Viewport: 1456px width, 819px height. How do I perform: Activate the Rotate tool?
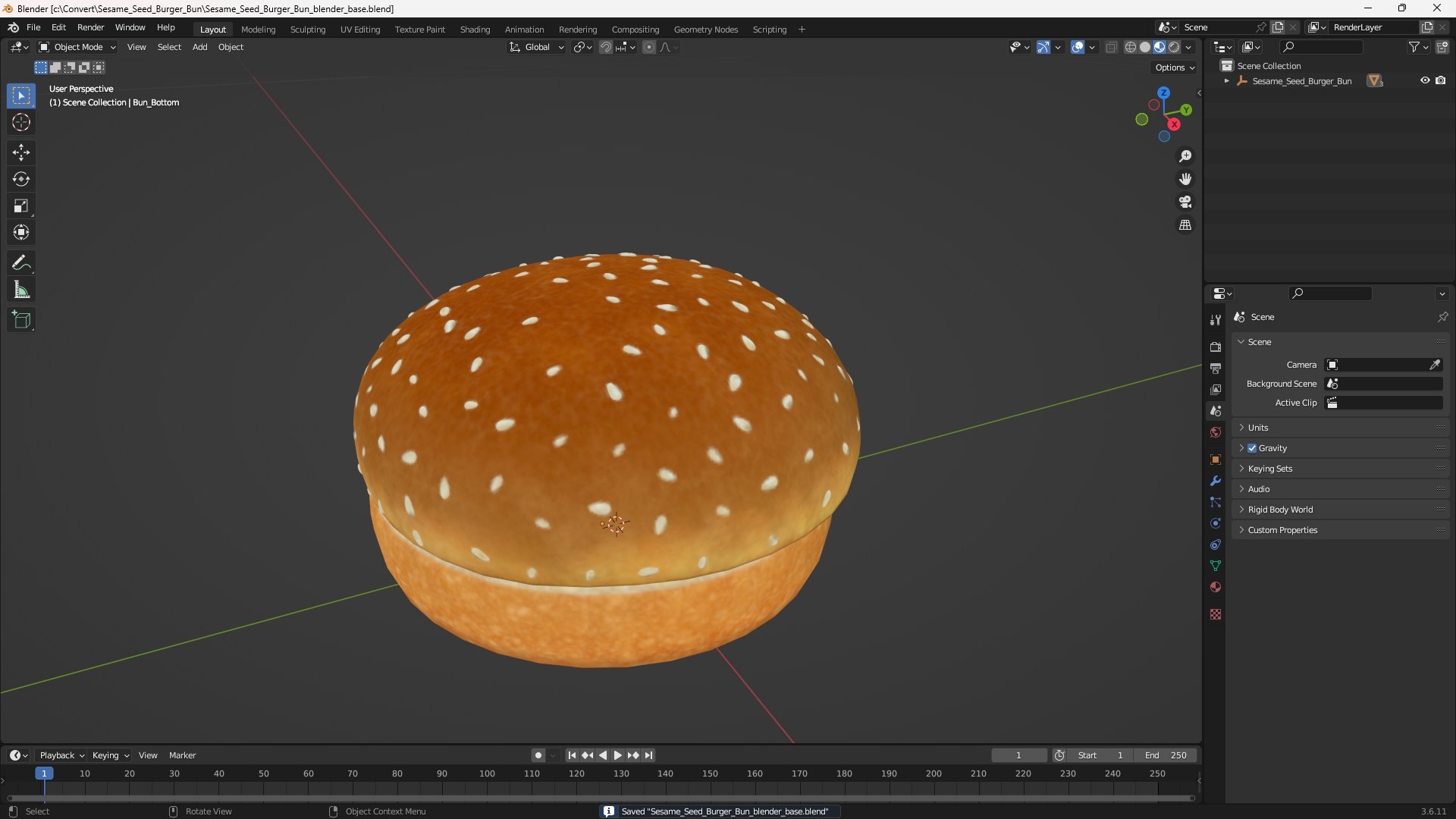pos(21,179)
